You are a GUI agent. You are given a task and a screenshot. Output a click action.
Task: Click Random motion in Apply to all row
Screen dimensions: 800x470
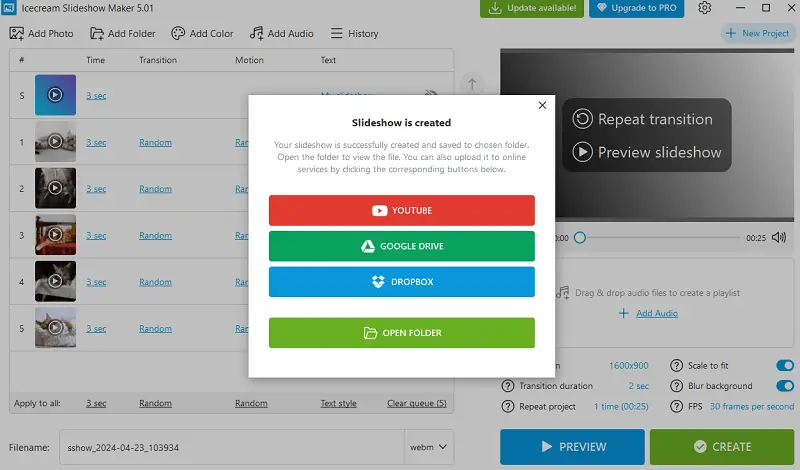point(251,403)
